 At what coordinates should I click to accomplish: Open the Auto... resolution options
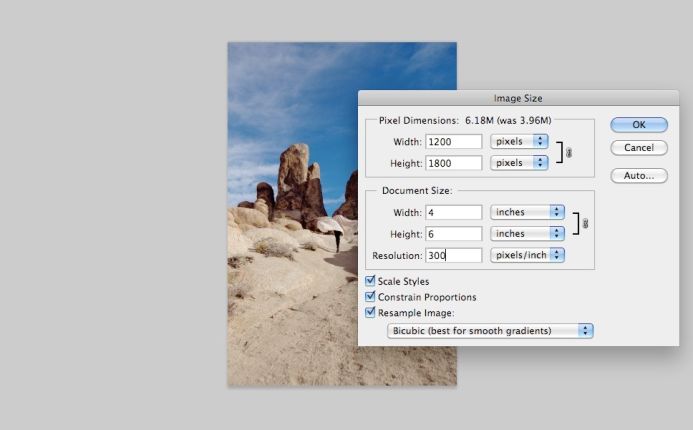tap(639, 175)
